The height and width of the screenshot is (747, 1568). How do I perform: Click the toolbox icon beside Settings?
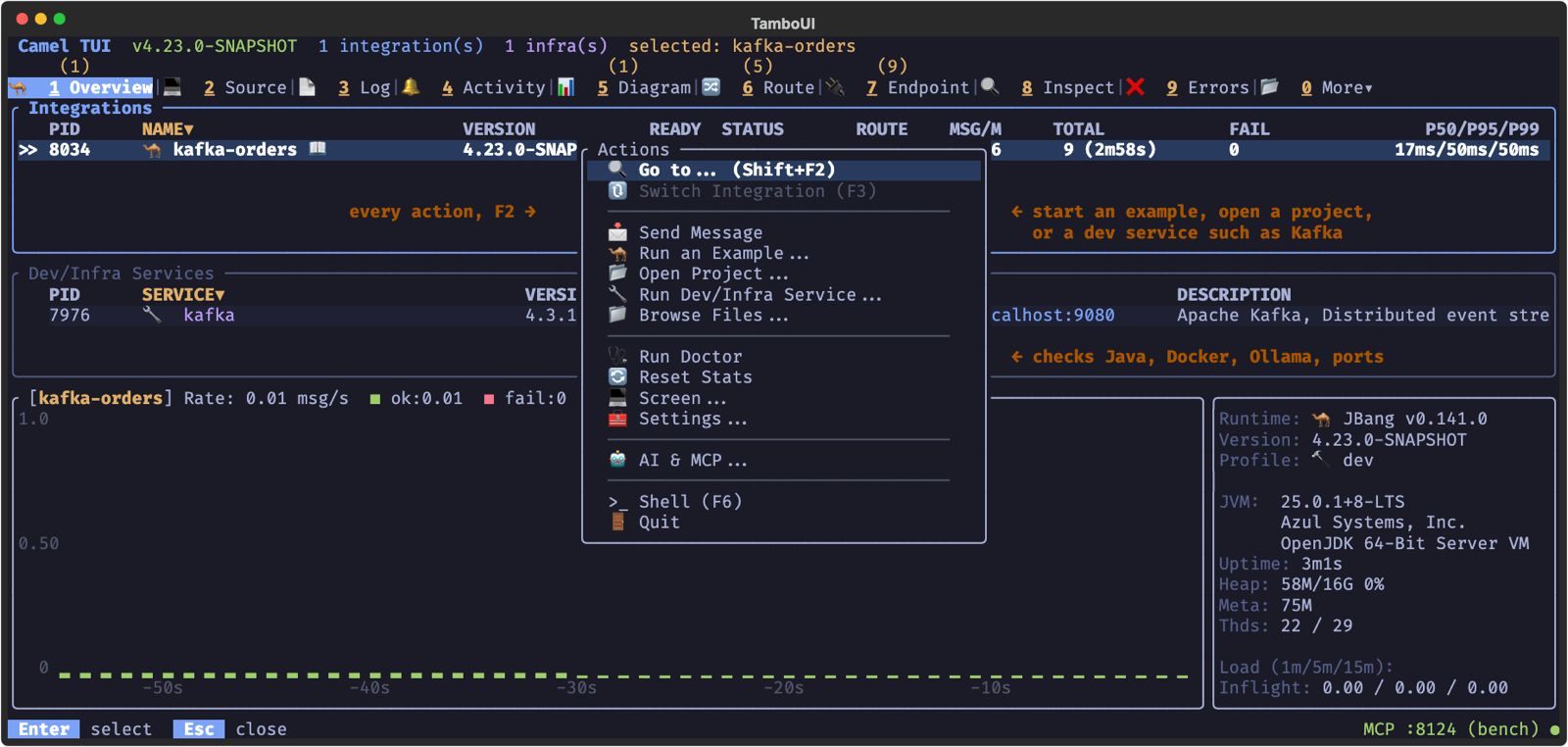point(617,419)
